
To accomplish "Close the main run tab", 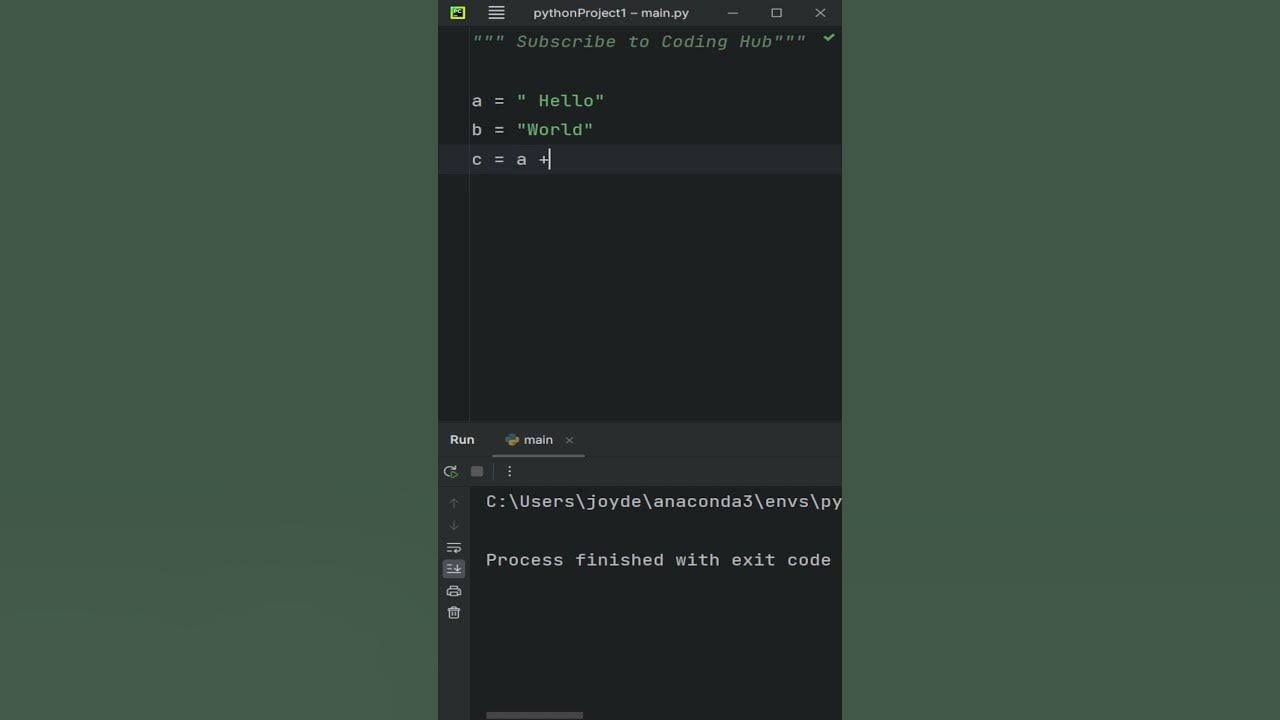I will [570, 440].
